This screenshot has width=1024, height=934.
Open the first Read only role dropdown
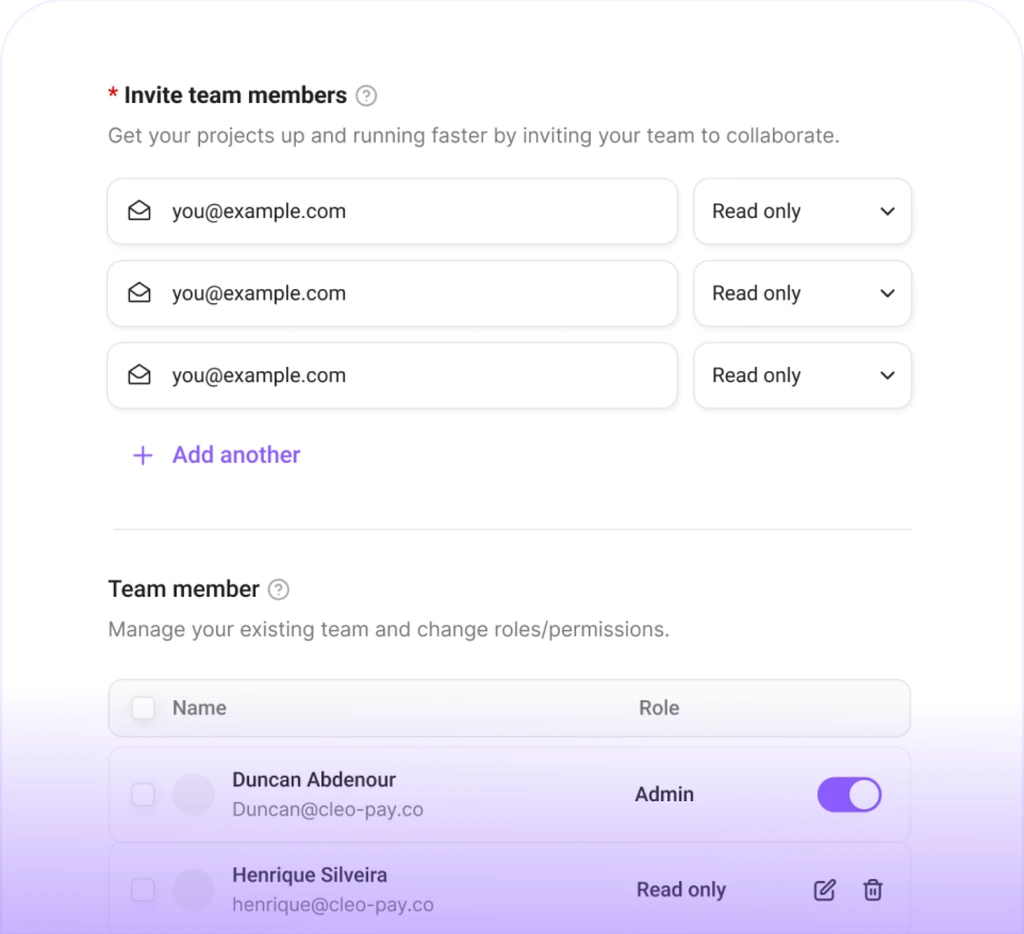(802, 211)
